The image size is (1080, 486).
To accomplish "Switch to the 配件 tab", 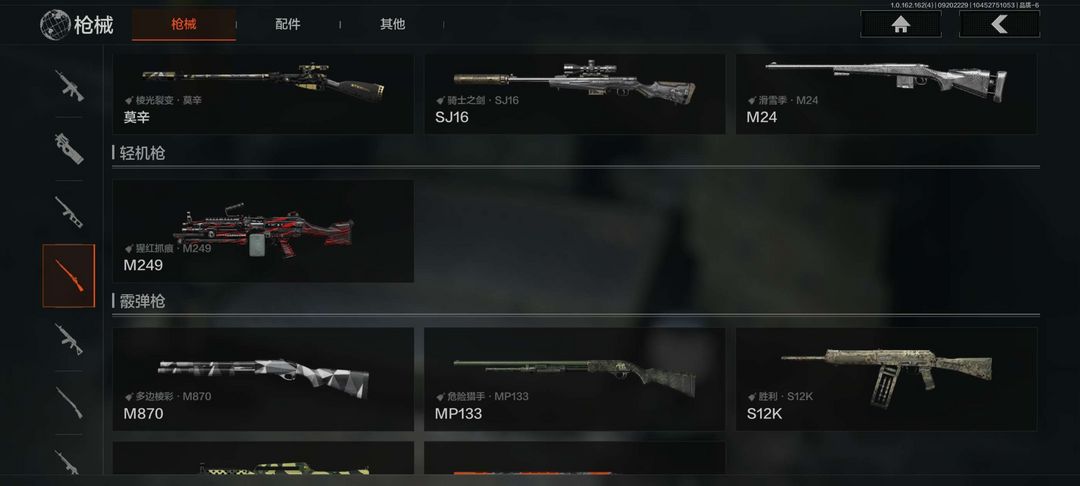I will pos(287,24).
